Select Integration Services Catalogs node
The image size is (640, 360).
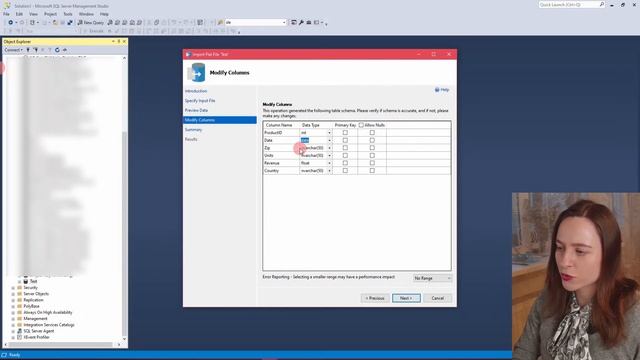49,325
